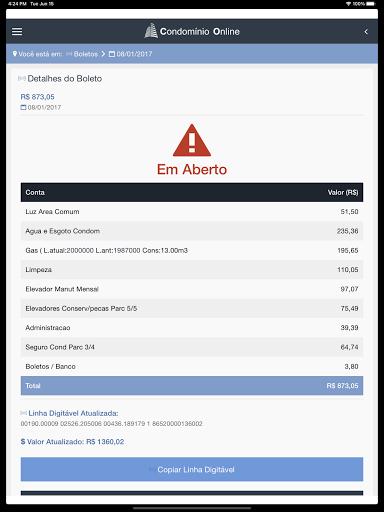Click due date 08/01/2017 under amount
Image resolution: width=384 pixels, height=512 pixels.
44,107
